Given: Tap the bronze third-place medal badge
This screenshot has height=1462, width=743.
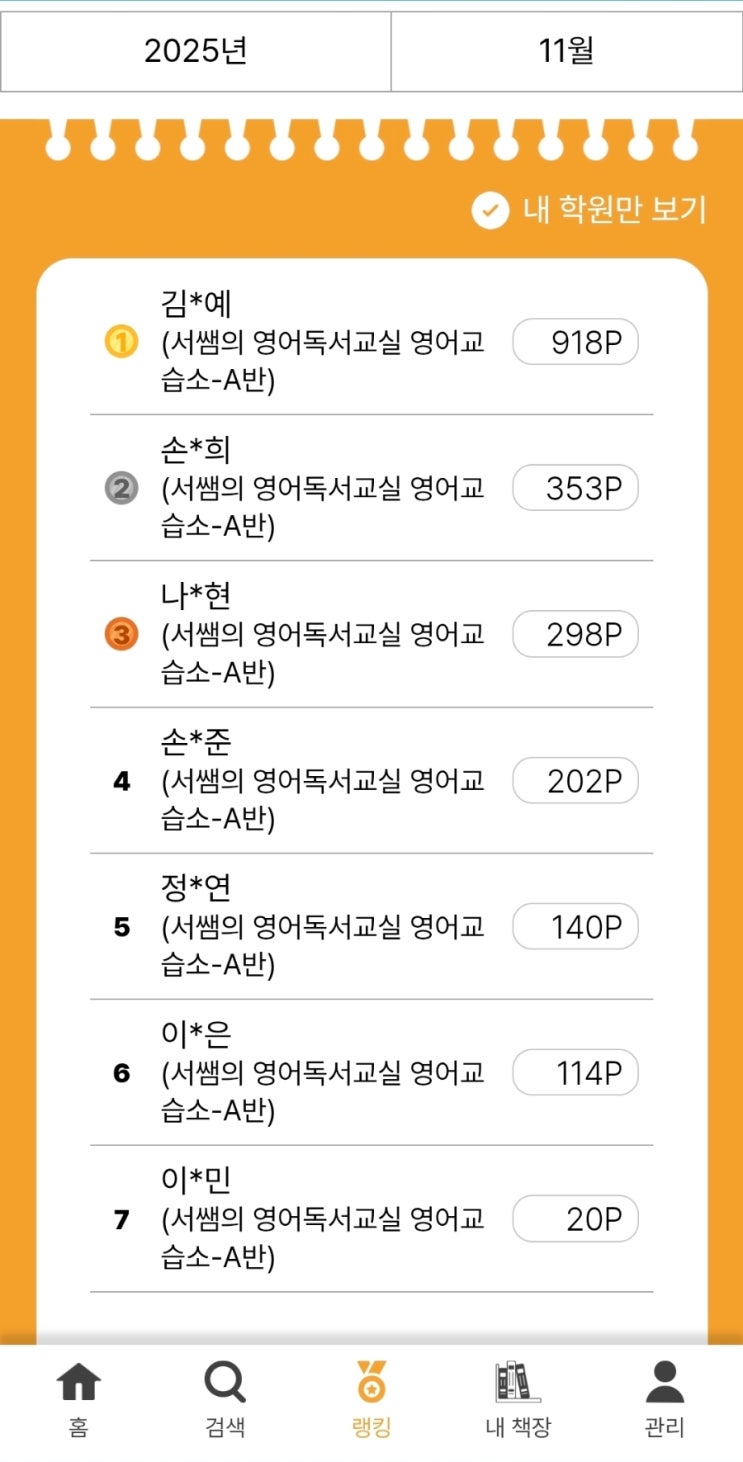Looking at the screenshot, I should click(x=121, y=635).
